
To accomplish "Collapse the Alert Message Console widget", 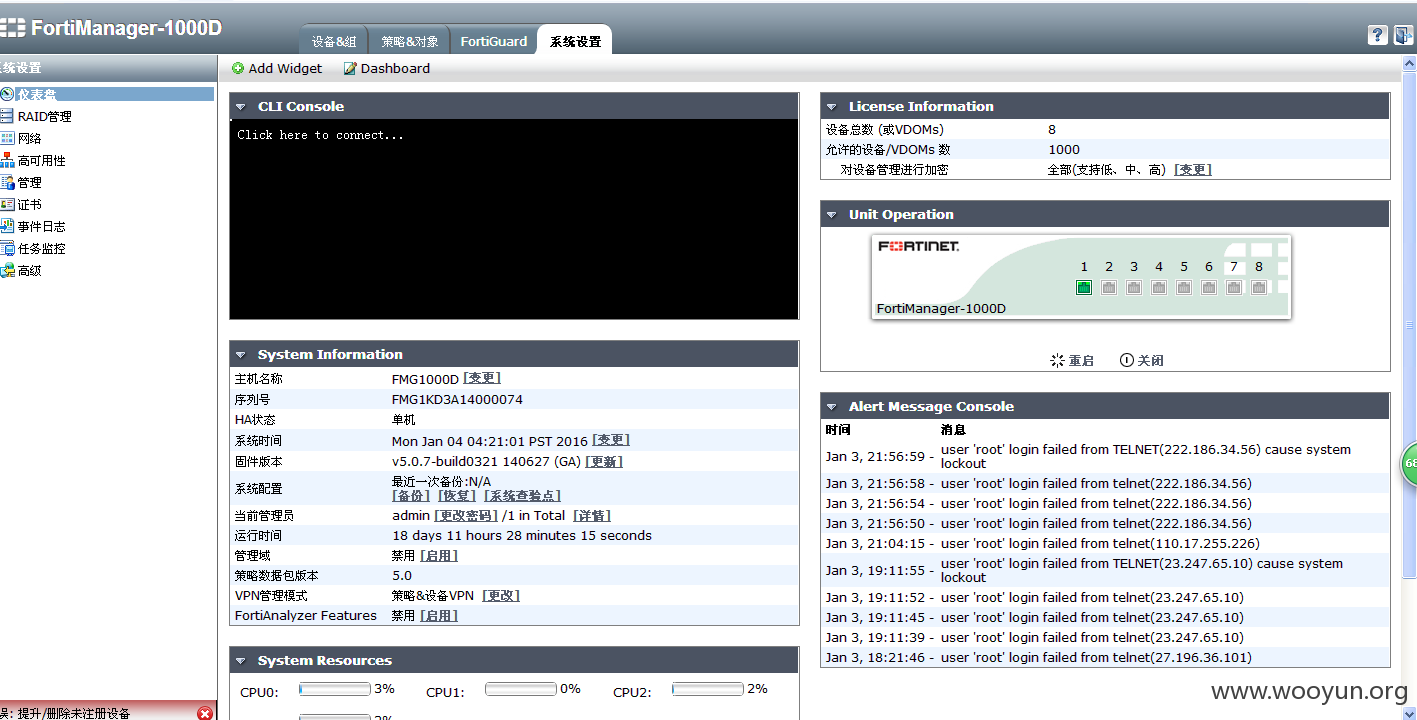I will coord(832,407).
